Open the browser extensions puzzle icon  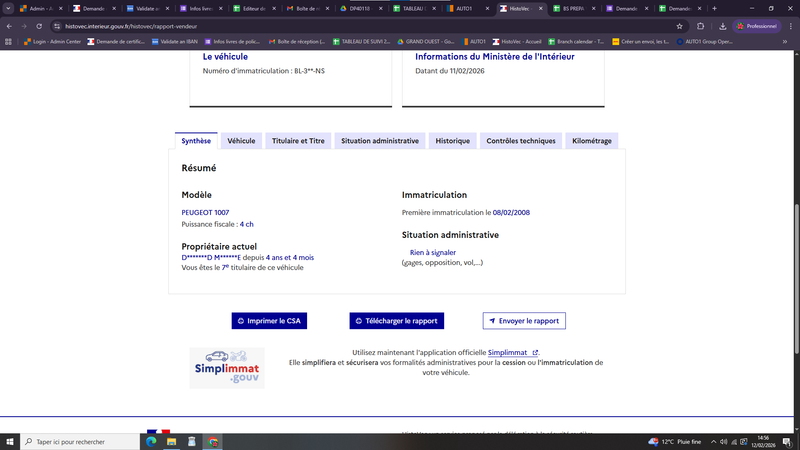coord(700,26)
